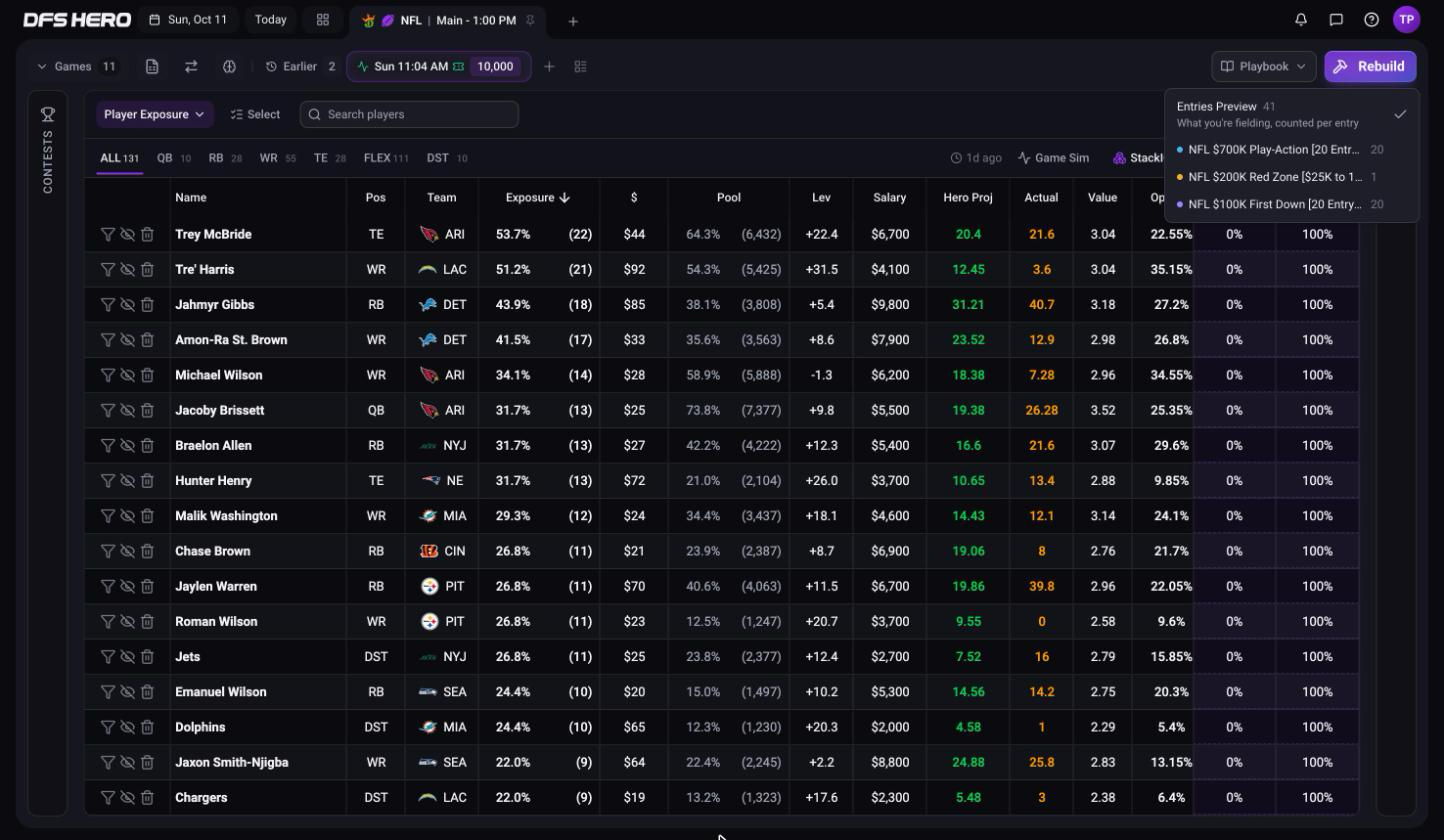
Task: Switch to the WR position tab
Action: [277, 158]
